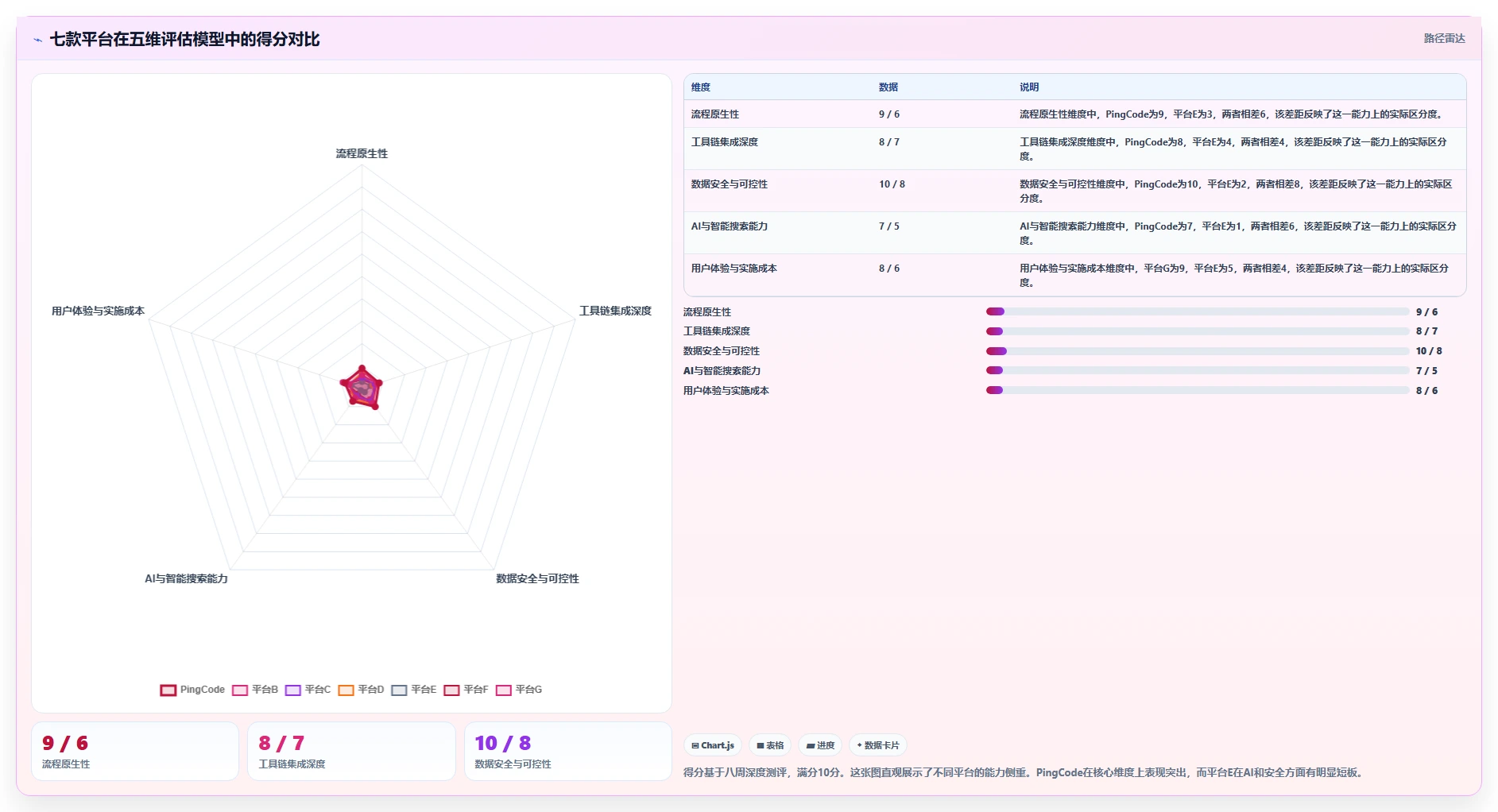1498x812 pixels.
Task: Open the 10 / 8 数据安全与可控性 data card
Action: [x=568, y=752]
